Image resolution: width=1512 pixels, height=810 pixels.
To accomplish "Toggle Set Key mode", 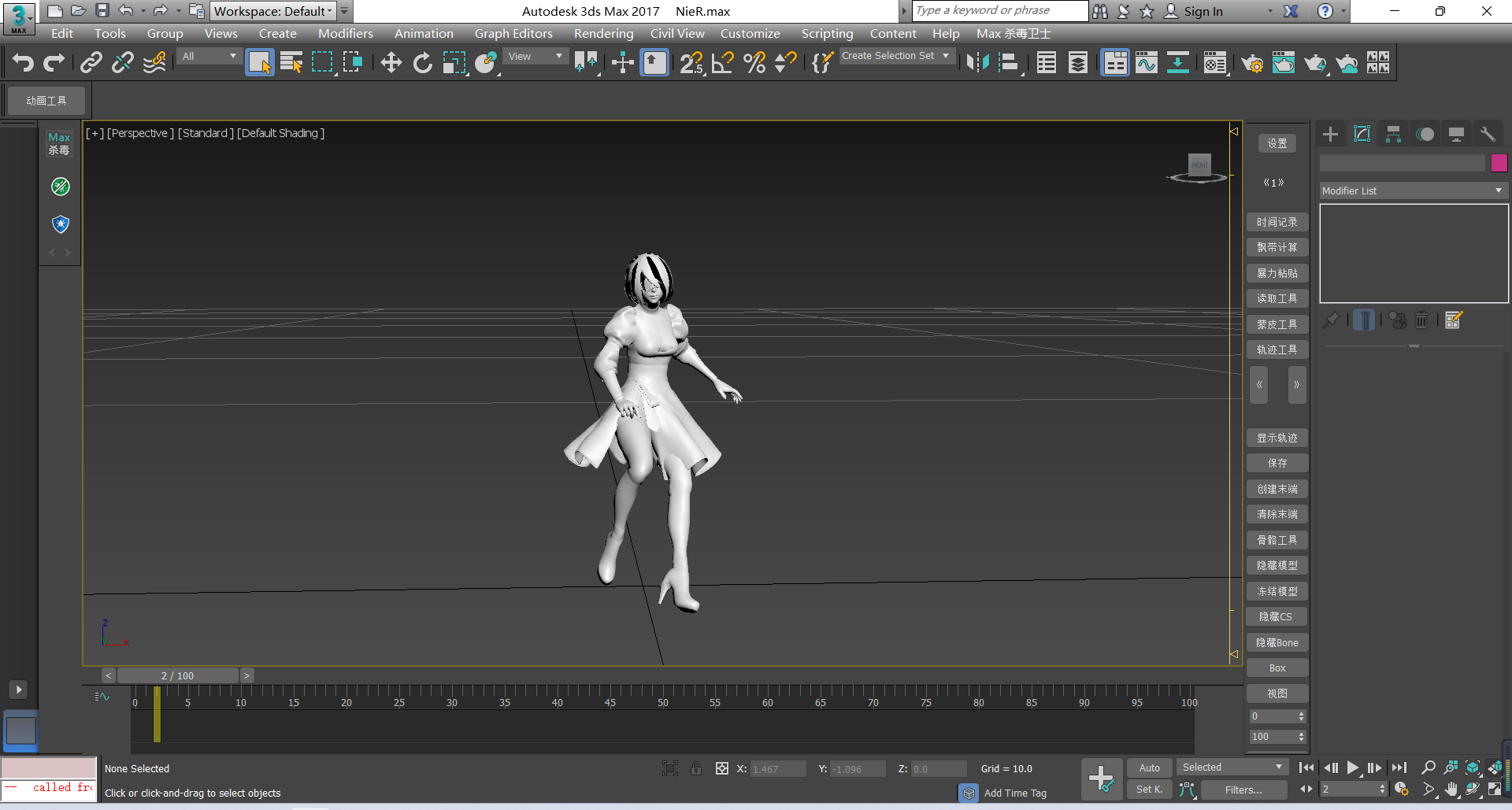I will pyautogui.click(x=1150, y=789).
